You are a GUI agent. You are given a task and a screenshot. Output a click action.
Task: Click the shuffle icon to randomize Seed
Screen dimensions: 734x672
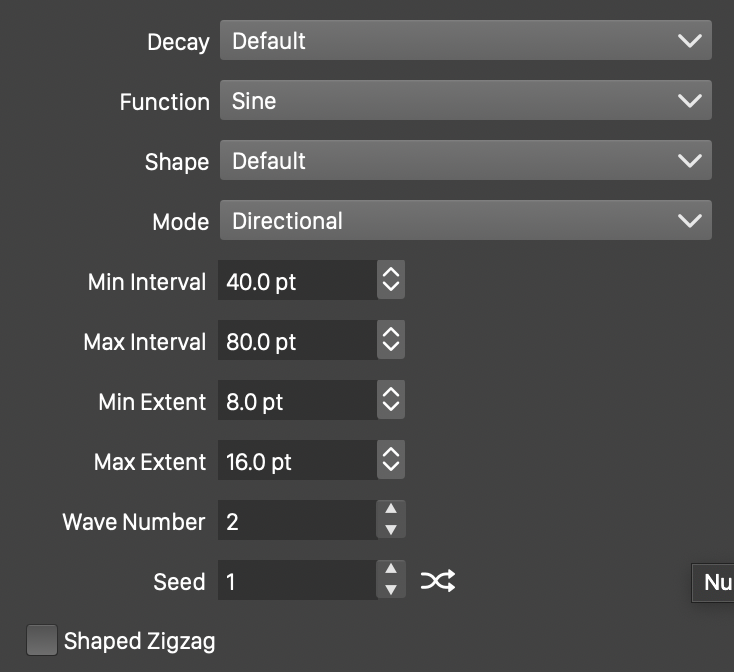438,581
